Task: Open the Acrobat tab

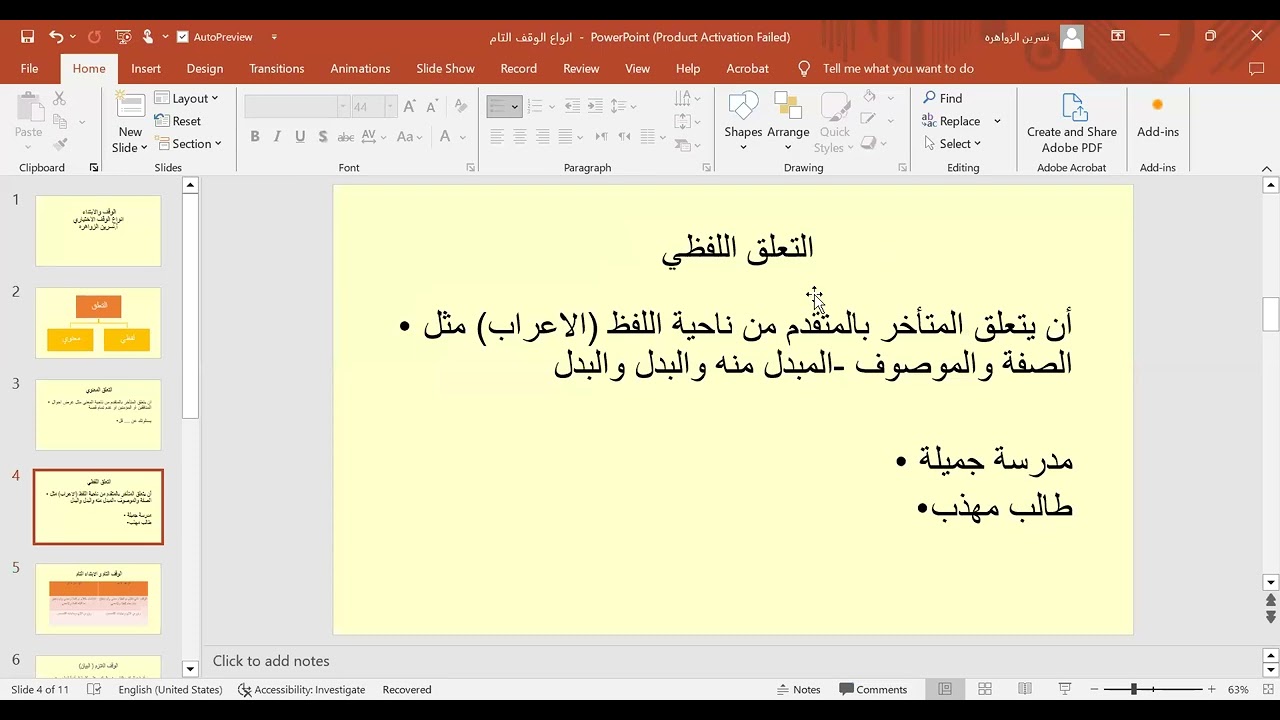Action: click(x=747, y=69)
